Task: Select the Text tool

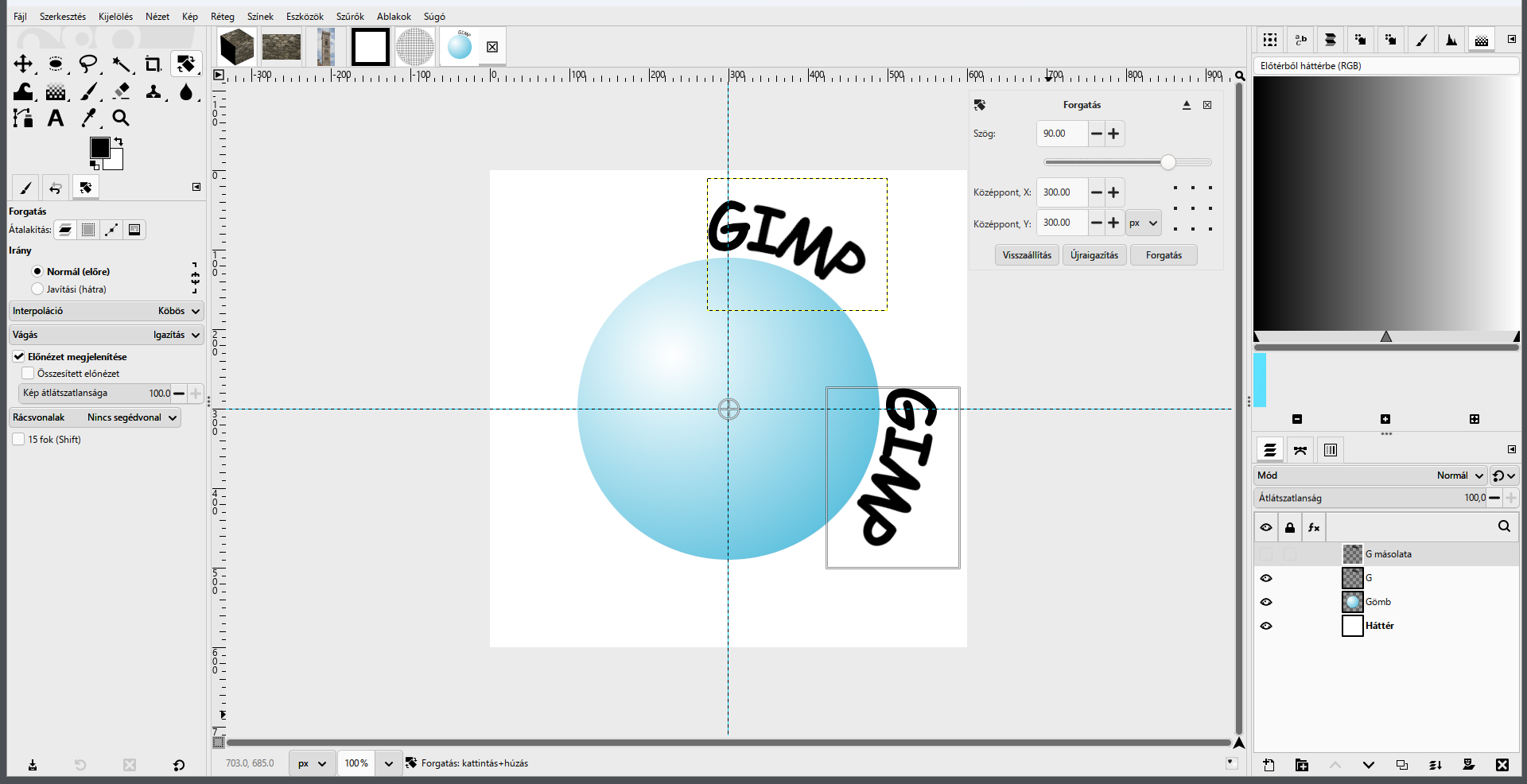Action: tap(56, 118)
